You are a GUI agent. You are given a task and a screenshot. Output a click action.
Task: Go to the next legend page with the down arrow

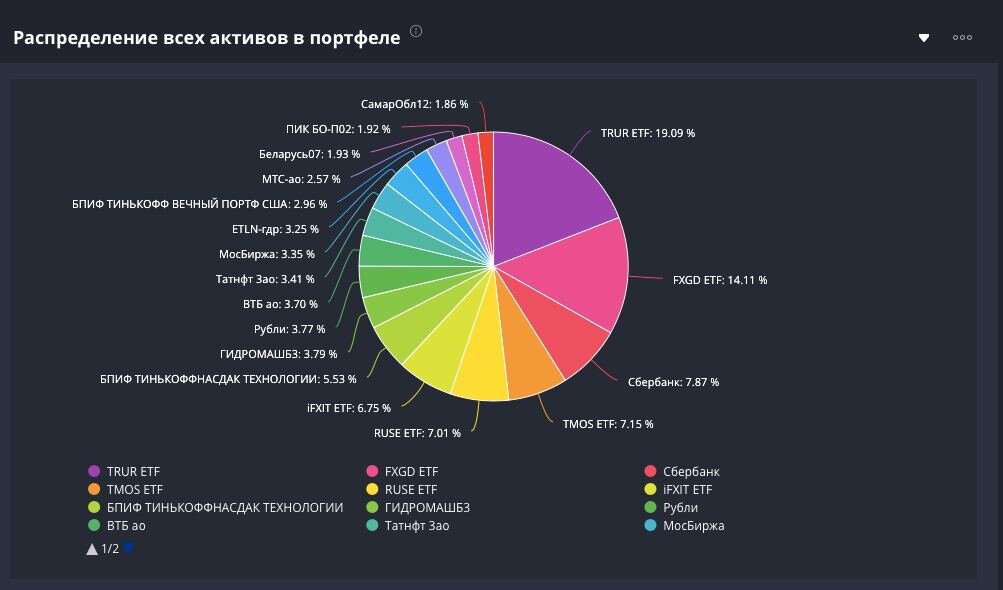[129, 548]
